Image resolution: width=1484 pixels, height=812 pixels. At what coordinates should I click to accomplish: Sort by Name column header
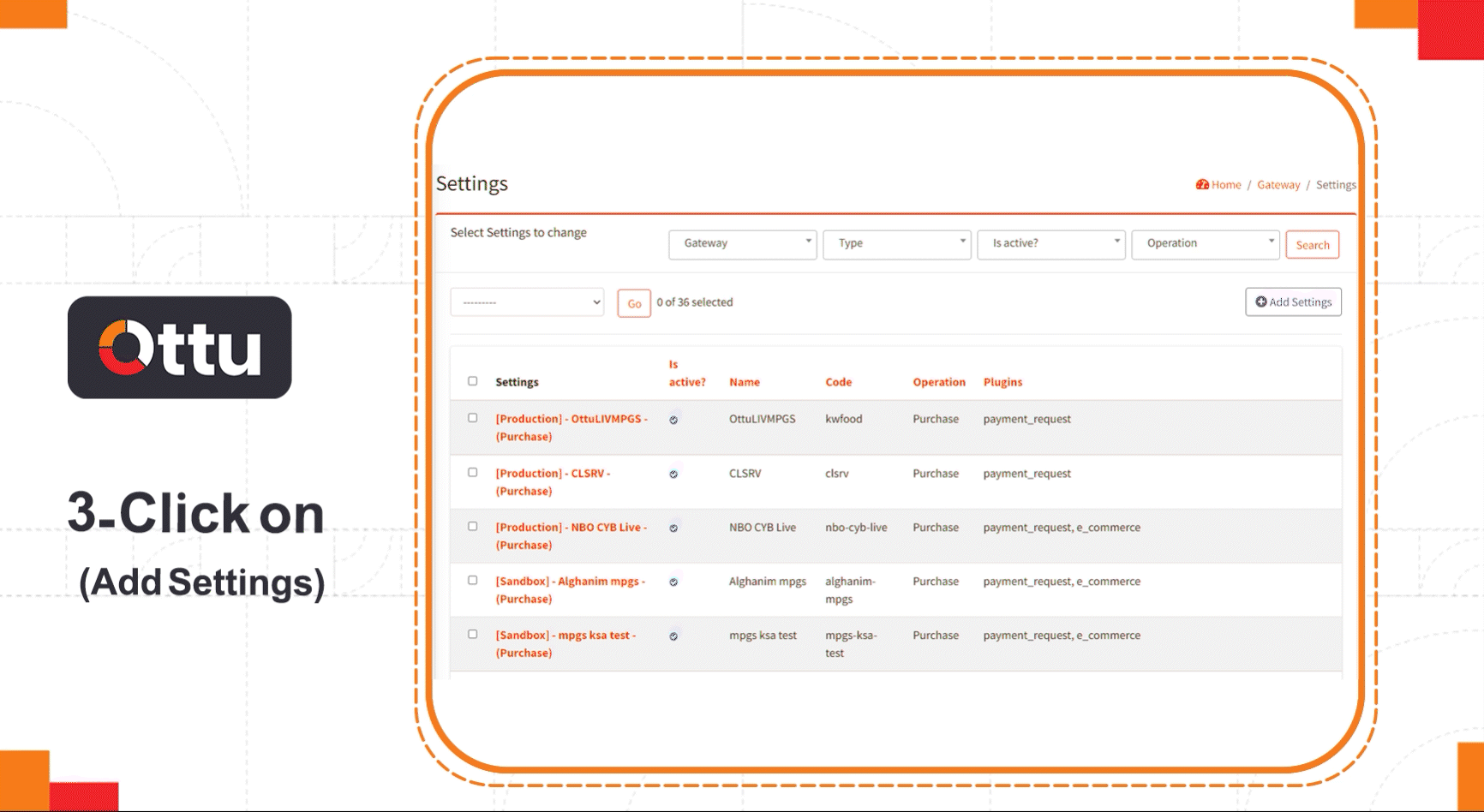pos(745,382)
